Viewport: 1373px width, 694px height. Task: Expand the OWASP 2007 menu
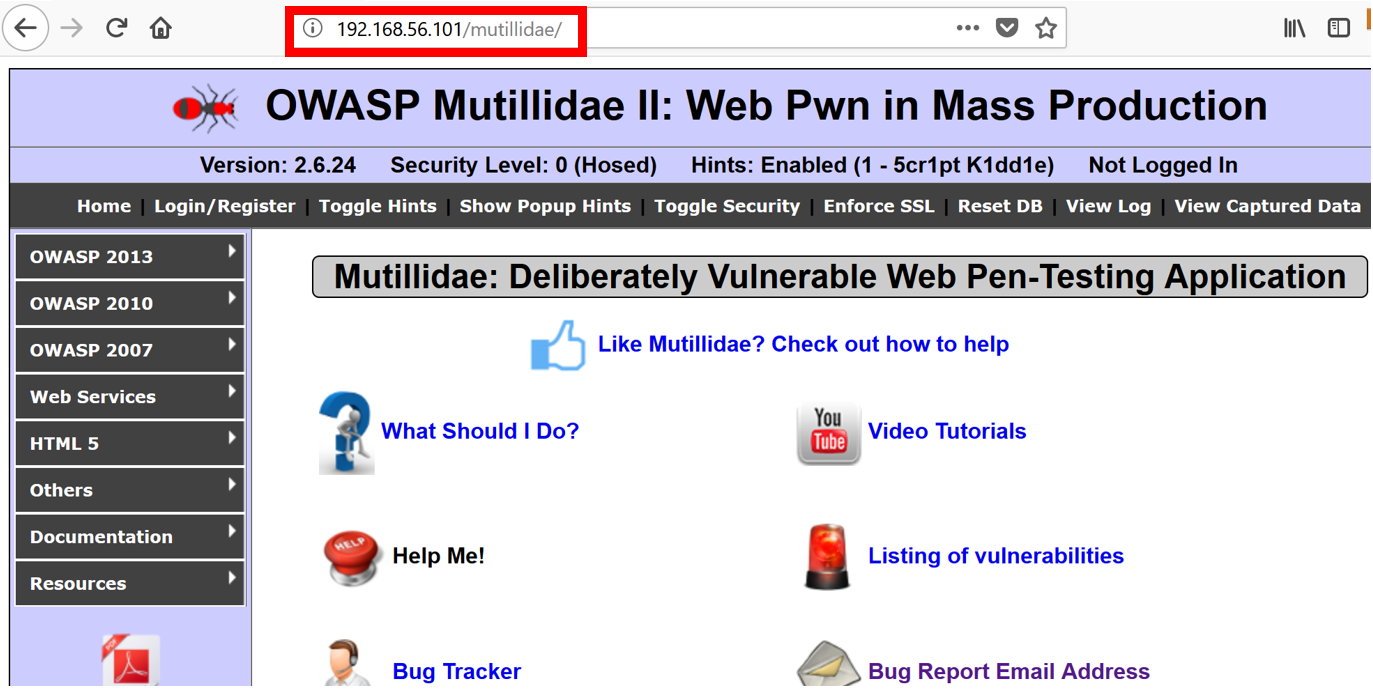pyautogui.click(x=130, y=350)
